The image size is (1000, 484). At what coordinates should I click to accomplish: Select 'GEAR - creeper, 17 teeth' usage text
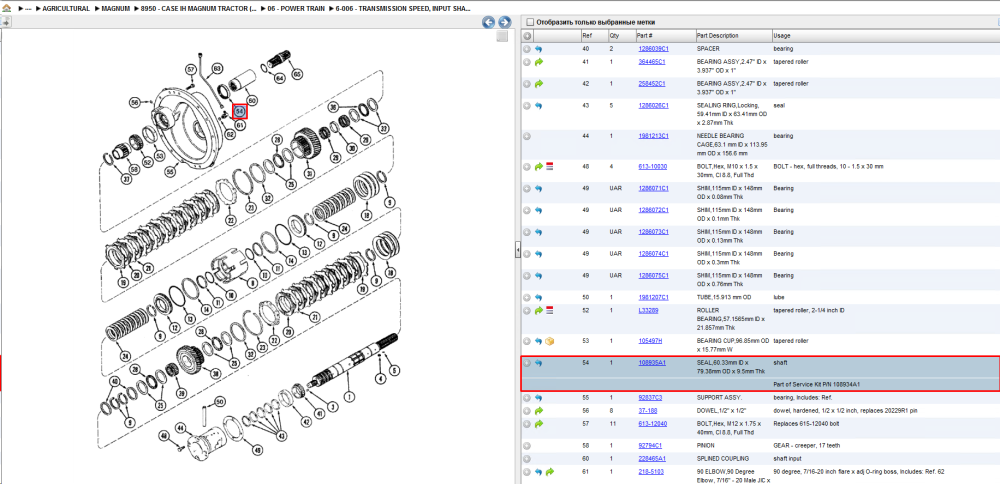807,446
